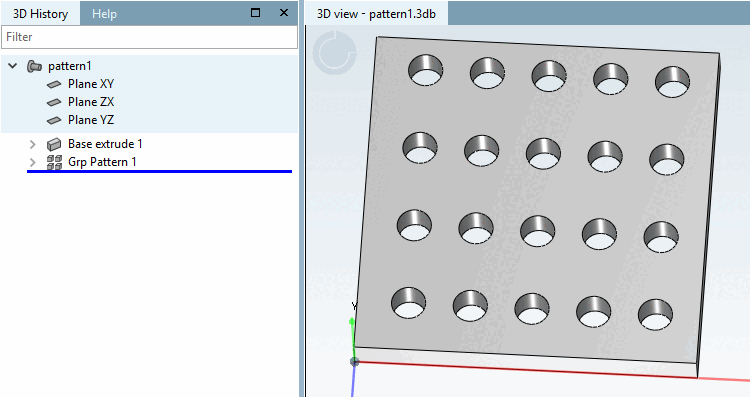This screenshot has height=397, width=750.
Task: Click the Filter input field
Action: (x=149, y=37)
